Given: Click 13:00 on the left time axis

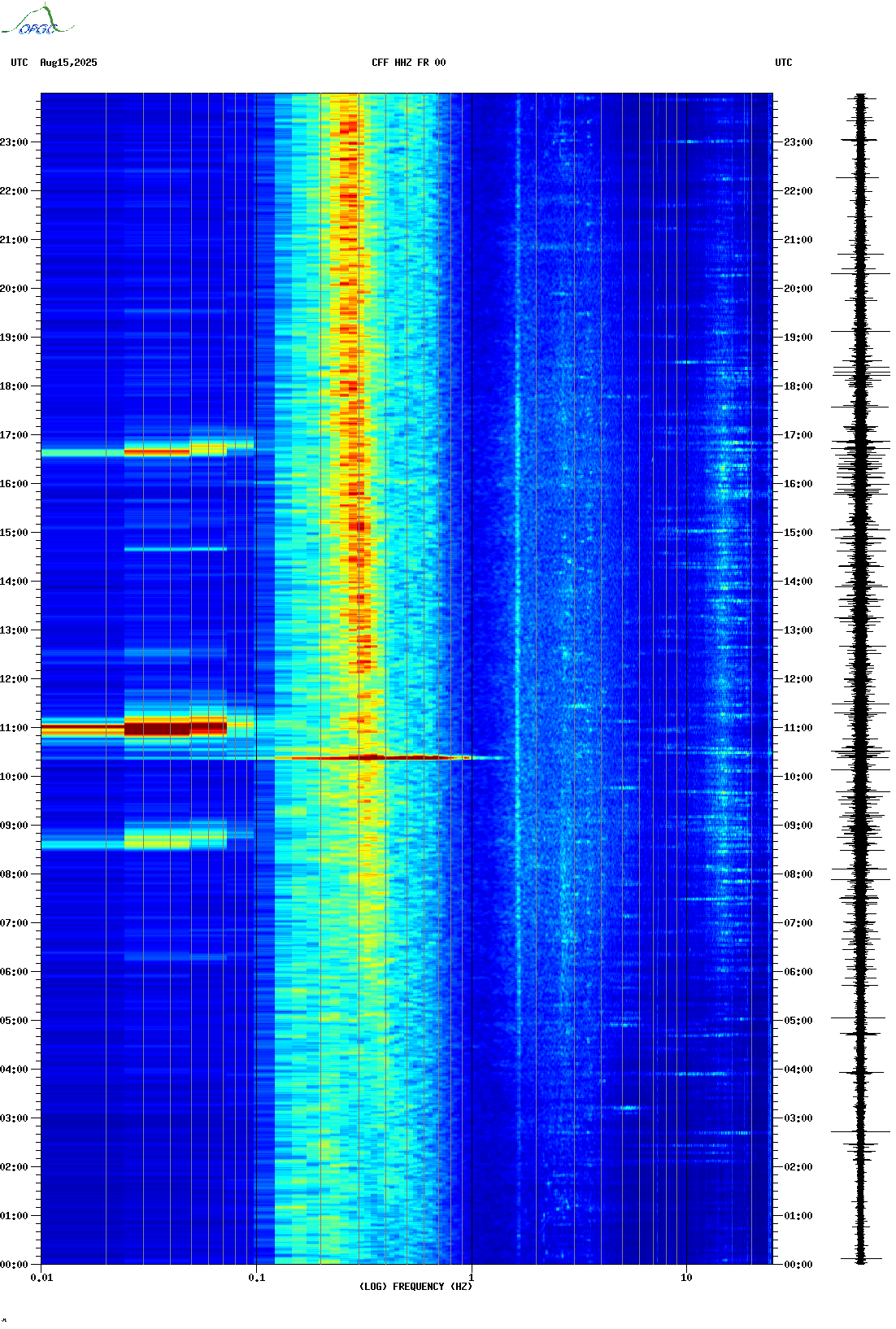Looking at the screenshot, I should click(14, 630).
